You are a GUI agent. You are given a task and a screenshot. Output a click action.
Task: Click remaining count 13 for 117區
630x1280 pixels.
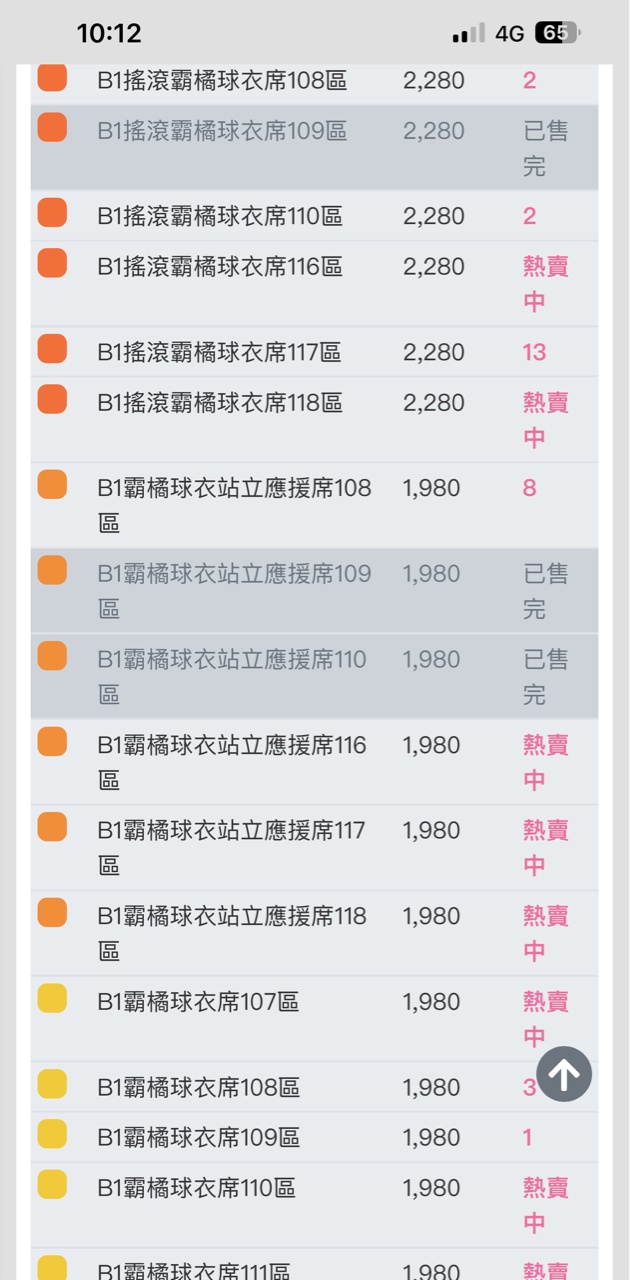point(534,352)
